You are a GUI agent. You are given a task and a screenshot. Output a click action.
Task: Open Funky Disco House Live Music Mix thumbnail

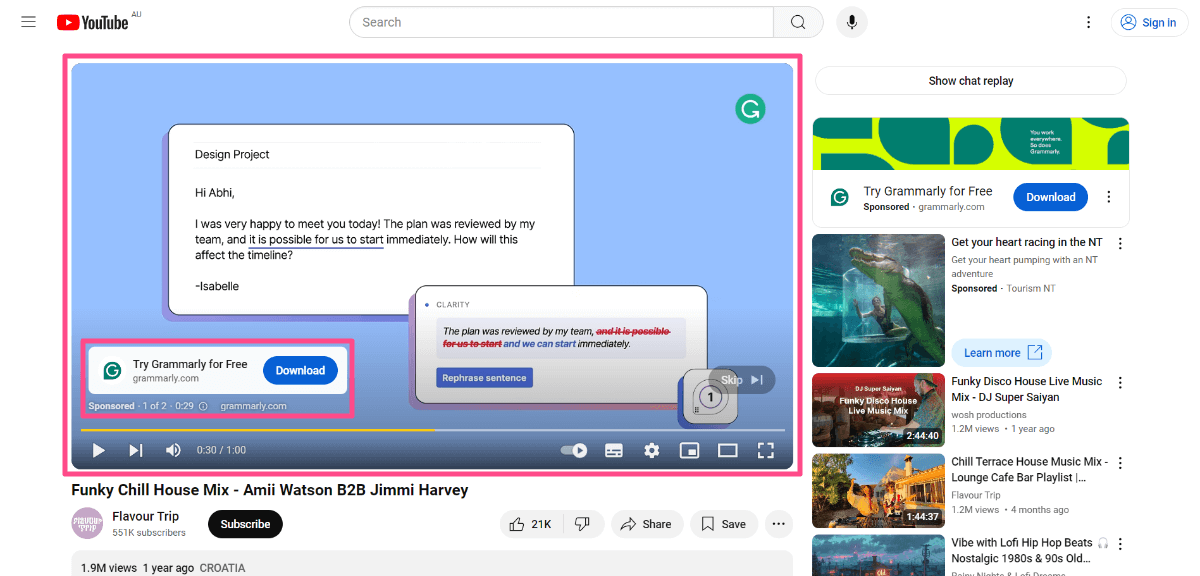[x=878, y=410]
